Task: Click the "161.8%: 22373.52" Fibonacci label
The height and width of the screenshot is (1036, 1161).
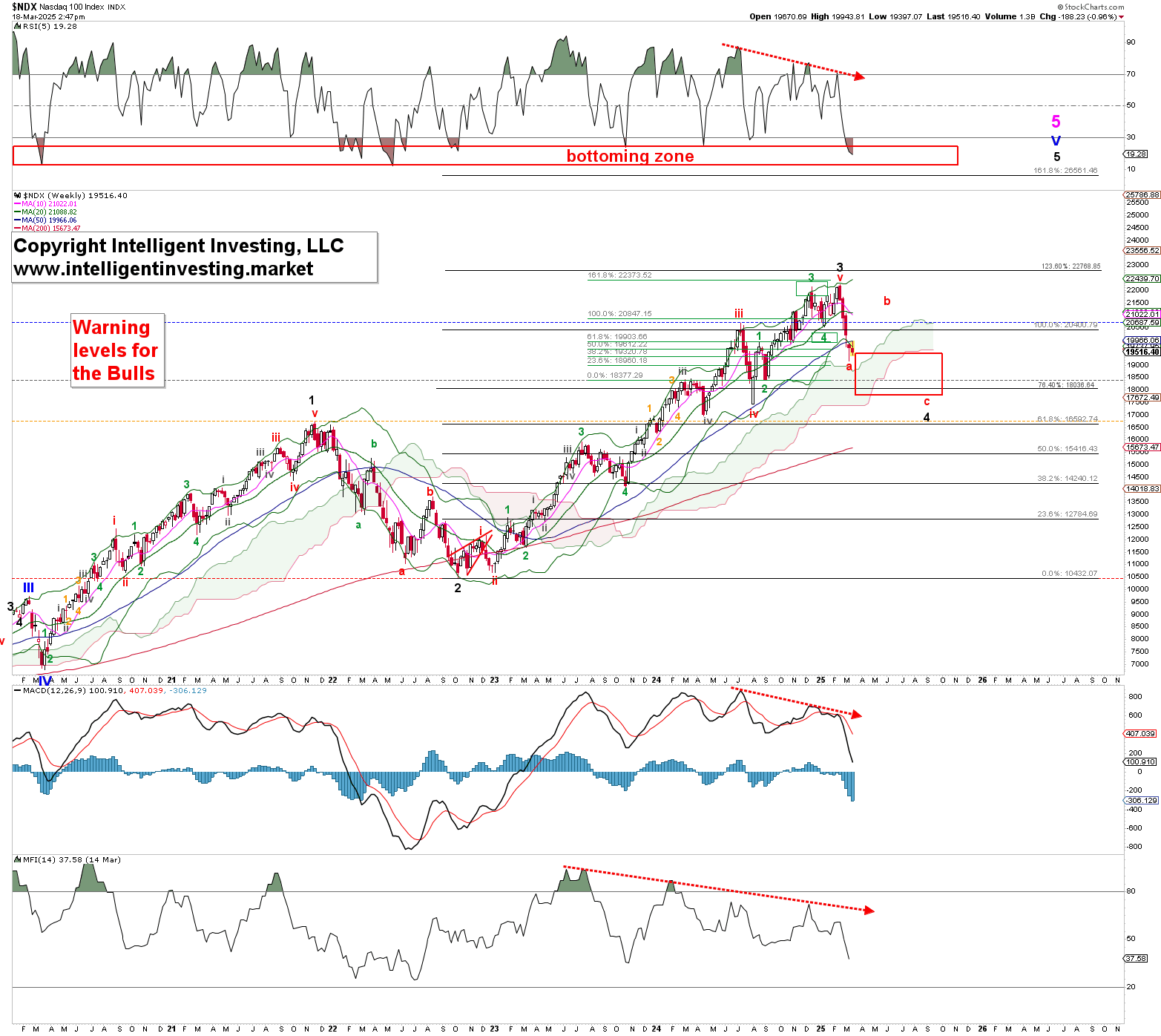Action: [x=619, y=275]
